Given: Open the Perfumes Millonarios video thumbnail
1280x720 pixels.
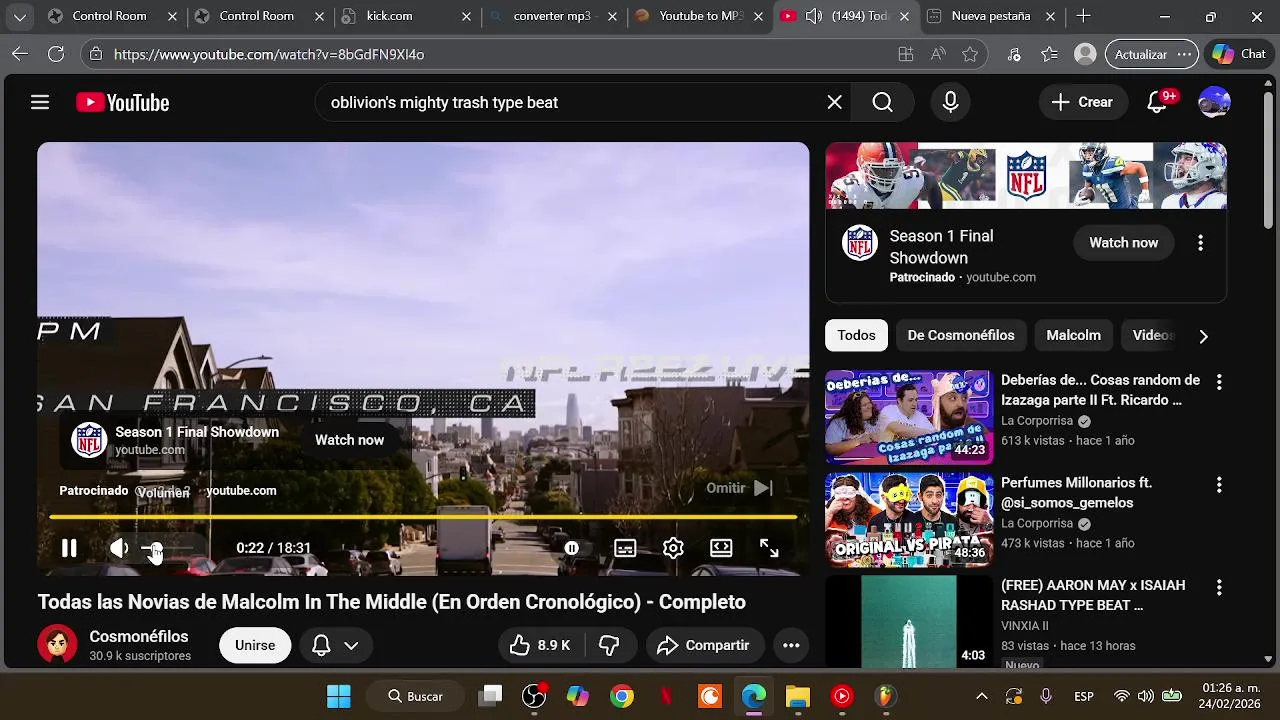Looking at the screenshot, I should pos(909,521).
